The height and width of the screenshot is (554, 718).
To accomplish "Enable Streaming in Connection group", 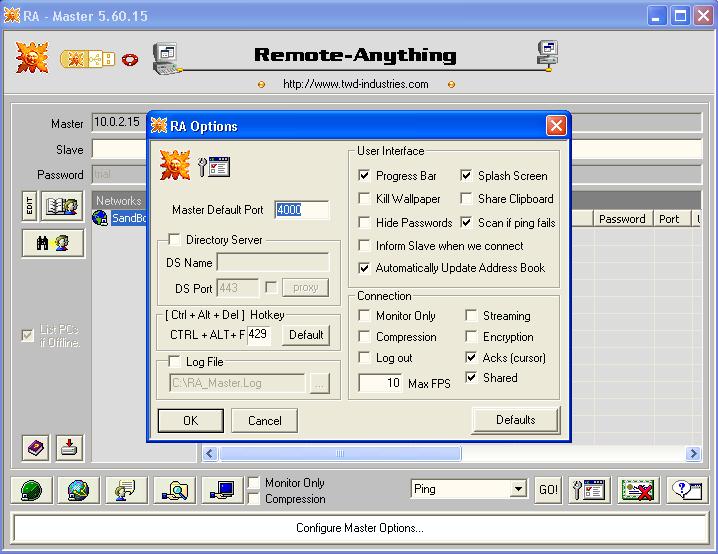I will click(x=471, y=315).
